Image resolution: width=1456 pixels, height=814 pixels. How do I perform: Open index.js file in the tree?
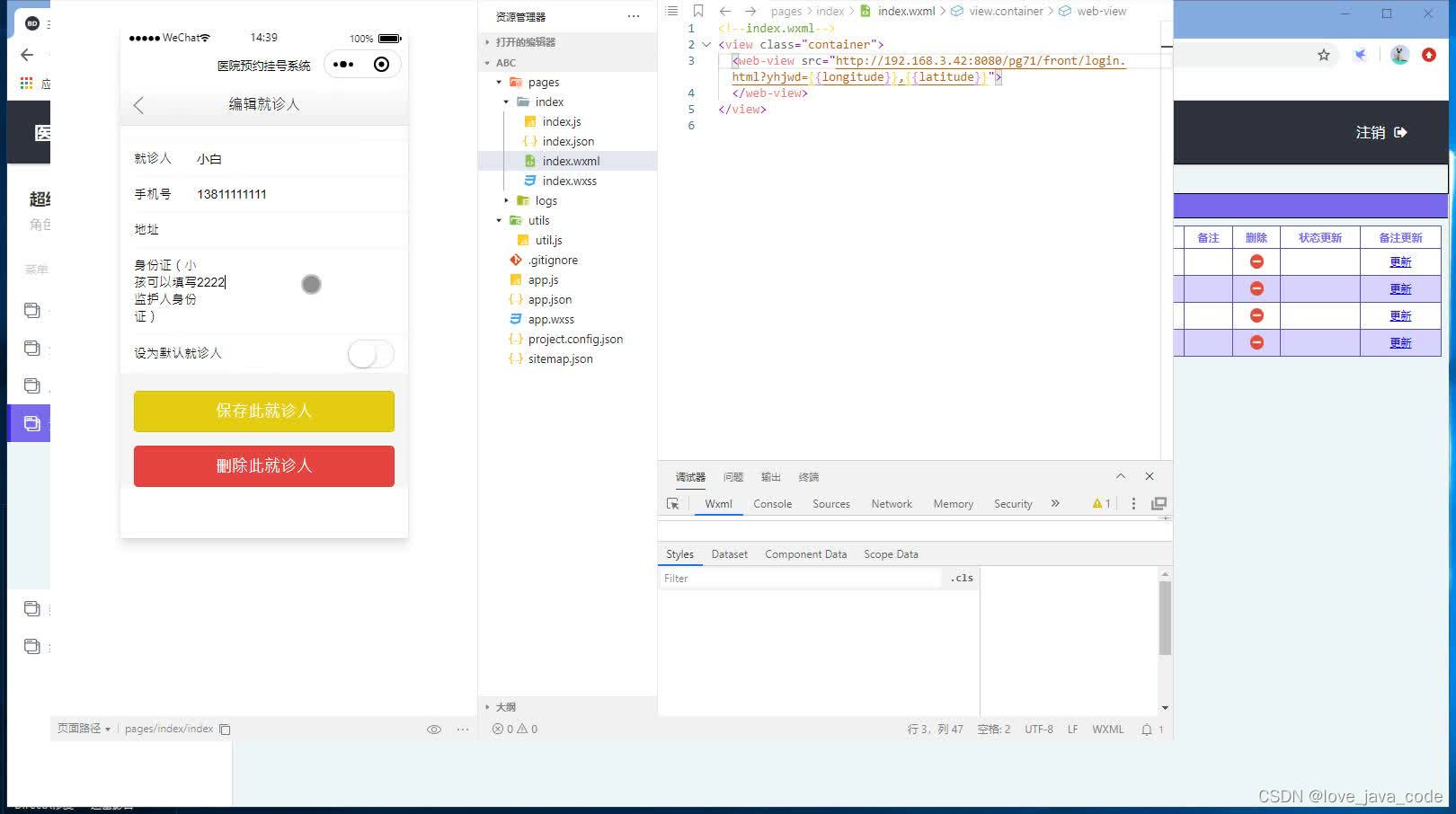pyautogui.click(x=561, y=122)
